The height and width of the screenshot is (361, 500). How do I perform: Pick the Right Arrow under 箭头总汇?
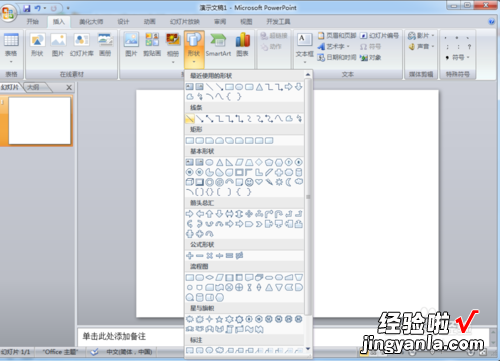click(190, 214)
